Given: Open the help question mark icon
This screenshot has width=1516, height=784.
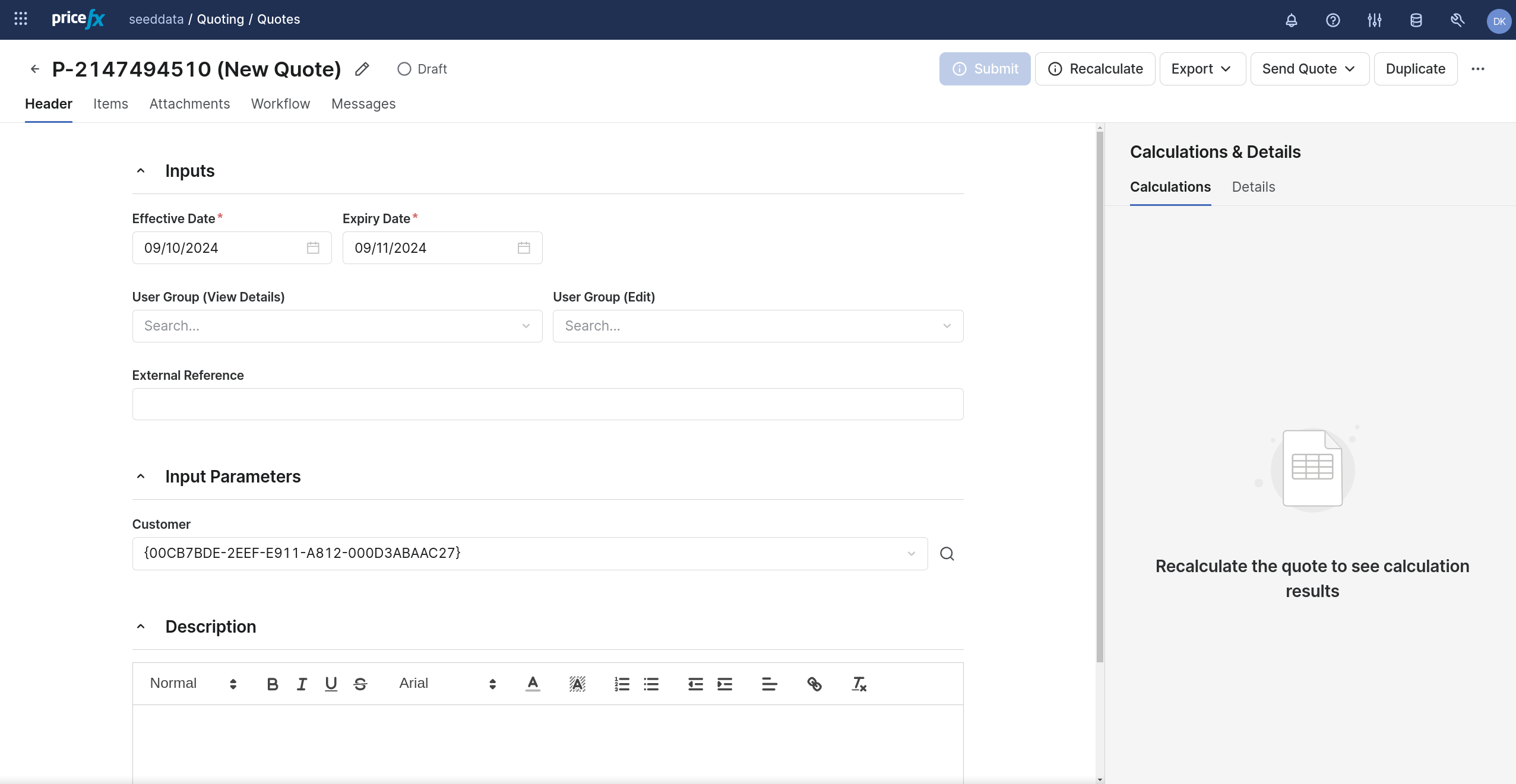Looking at the screenshot, I should [1333, 21].
